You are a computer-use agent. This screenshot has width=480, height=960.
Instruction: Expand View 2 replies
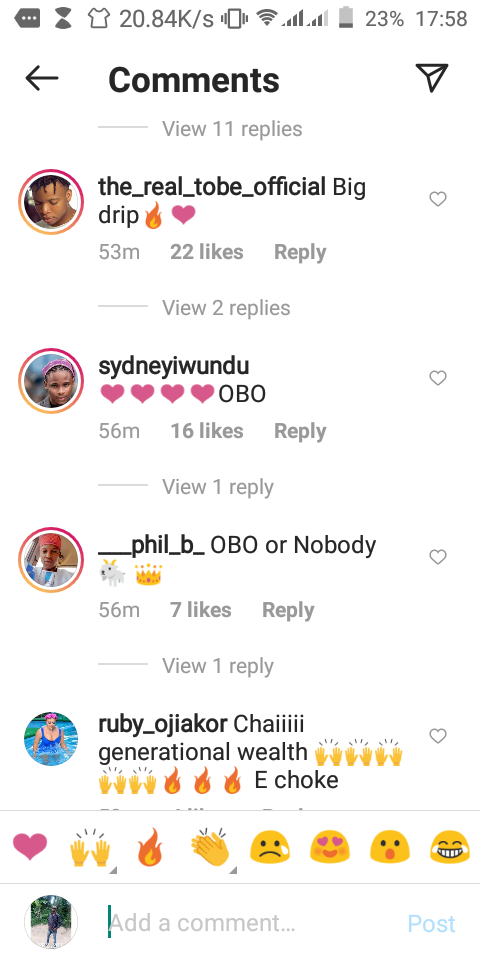[226, 308]
